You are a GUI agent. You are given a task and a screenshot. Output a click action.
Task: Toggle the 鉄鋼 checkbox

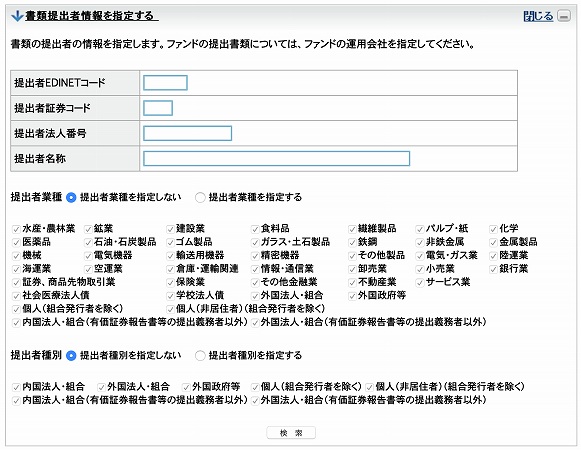point(352,242)
